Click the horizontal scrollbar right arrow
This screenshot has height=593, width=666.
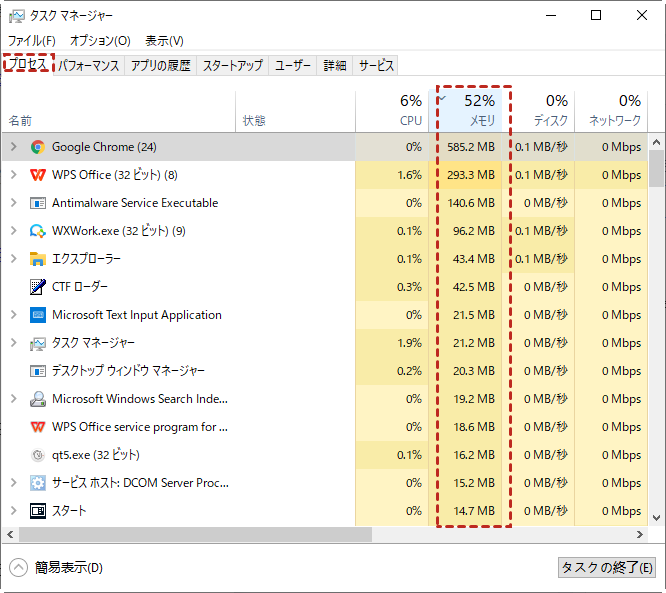click(640, 534)
